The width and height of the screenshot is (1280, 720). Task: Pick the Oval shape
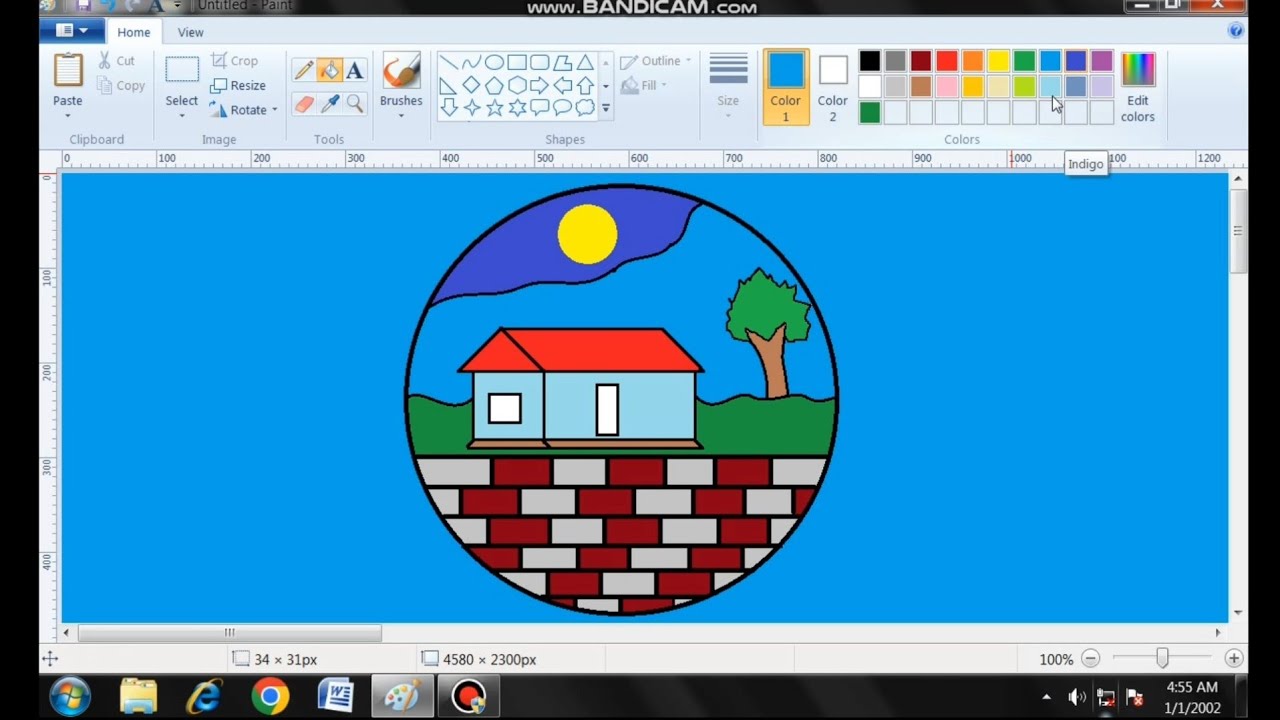click(x=494, y=62)
